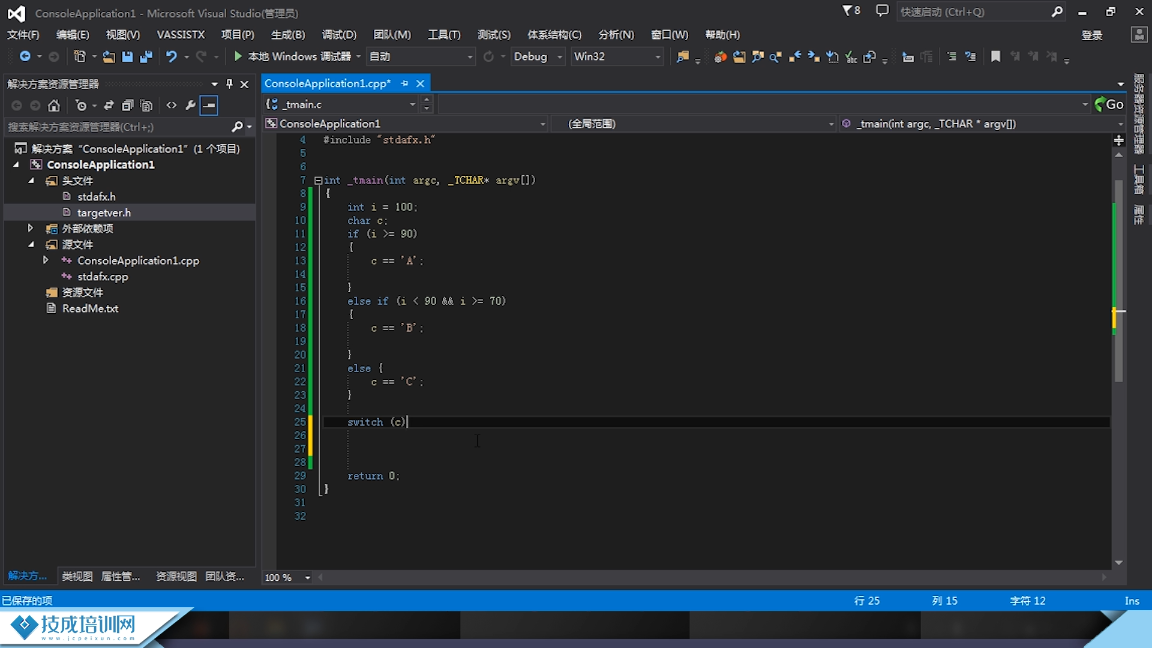
Task: Pin the Solution Explorer panel
Action: tap(229, 84)
